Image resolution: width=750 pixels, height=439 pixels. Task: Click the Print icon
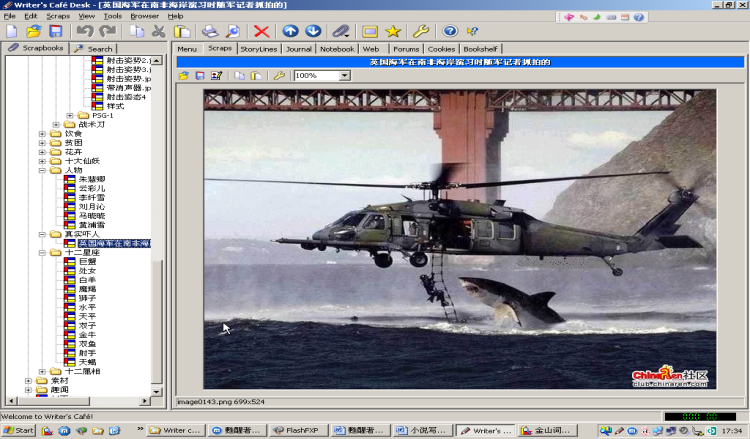(210, 32)
